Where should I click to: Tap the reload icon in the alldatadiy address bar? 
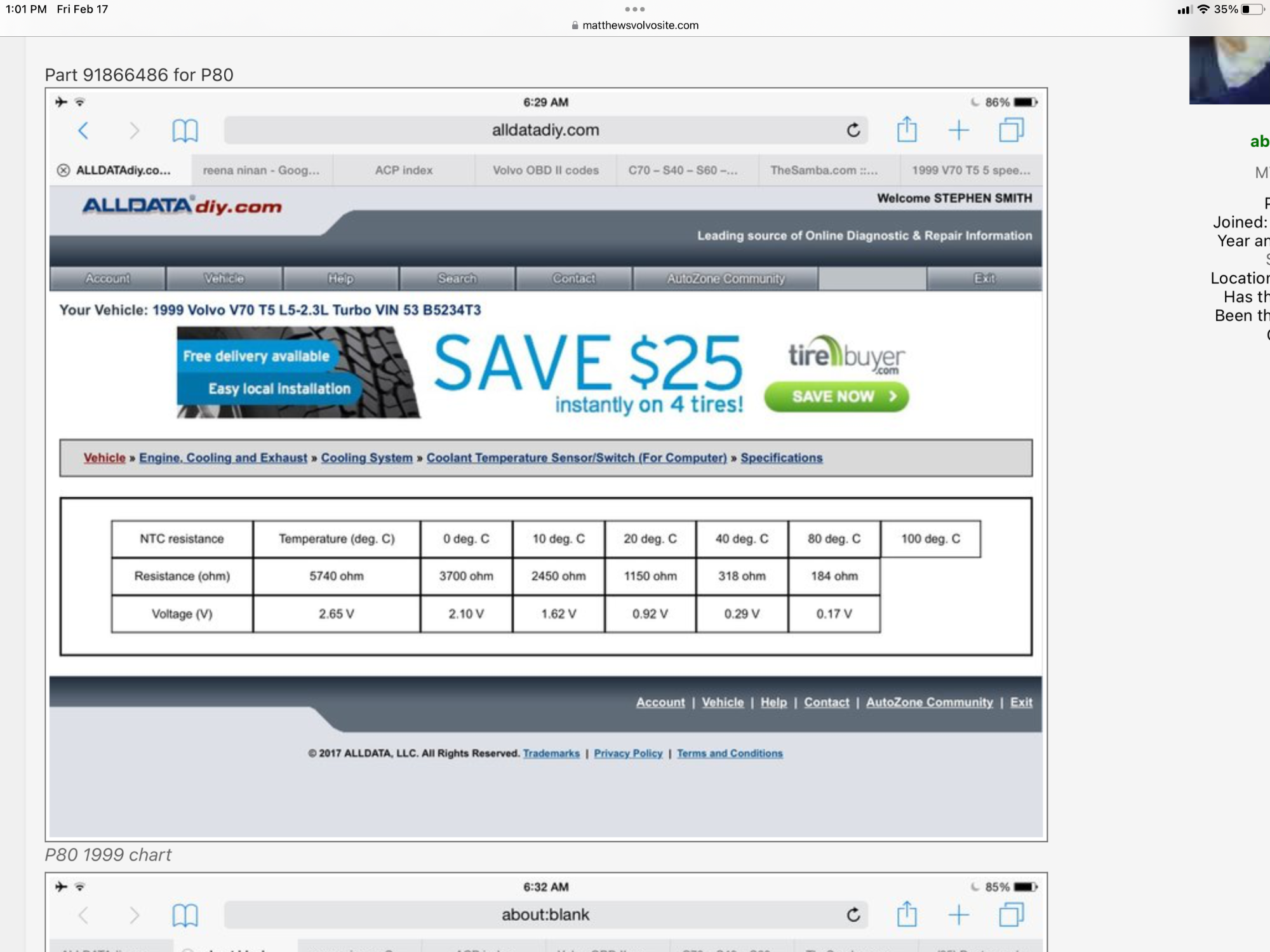853,131
